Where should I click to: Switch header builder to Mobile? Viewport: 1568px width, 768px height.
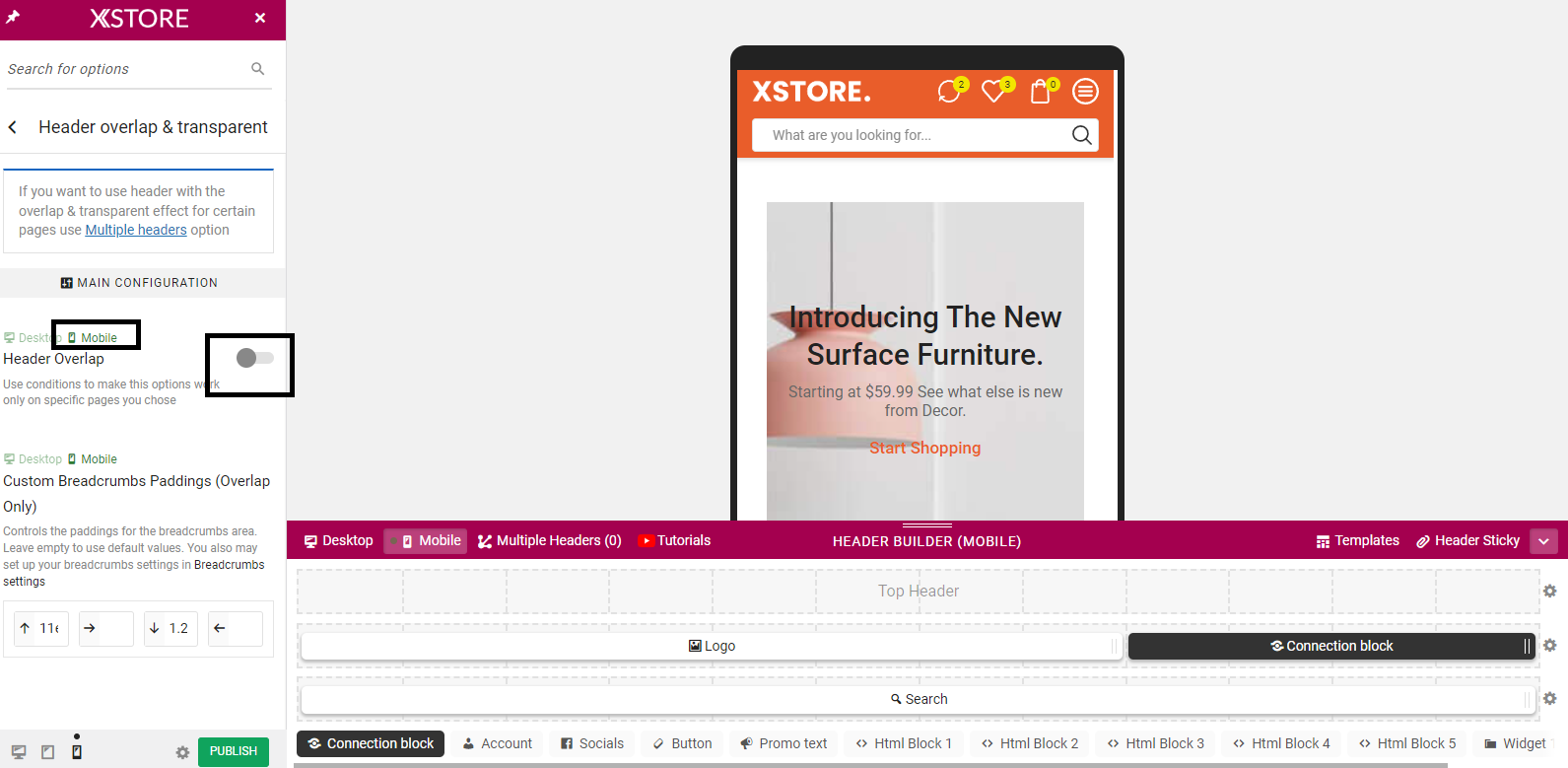[426, 540]
